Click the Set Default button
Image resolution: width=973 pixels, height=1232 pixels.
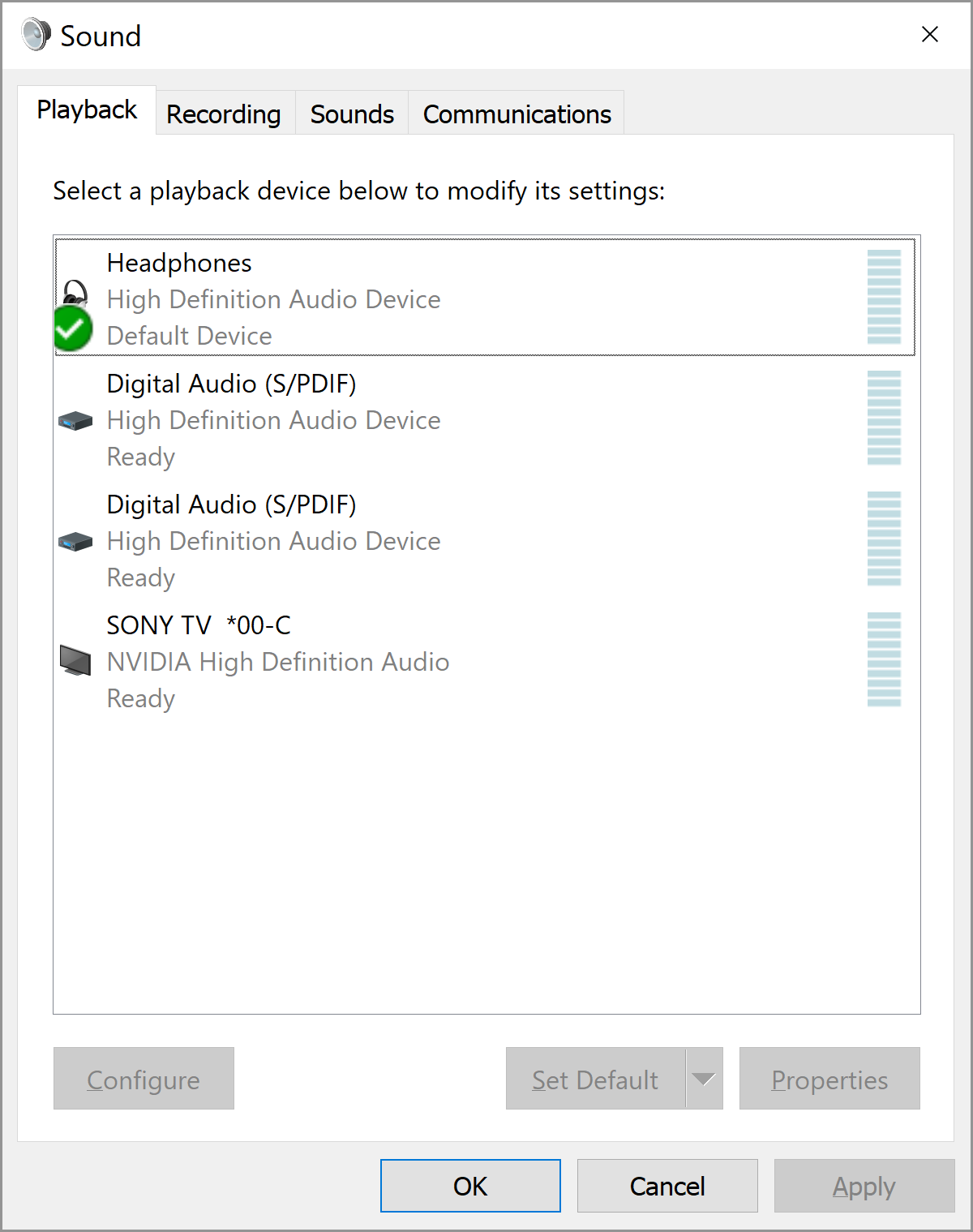pyautogui.click(x=594, y=1079)
